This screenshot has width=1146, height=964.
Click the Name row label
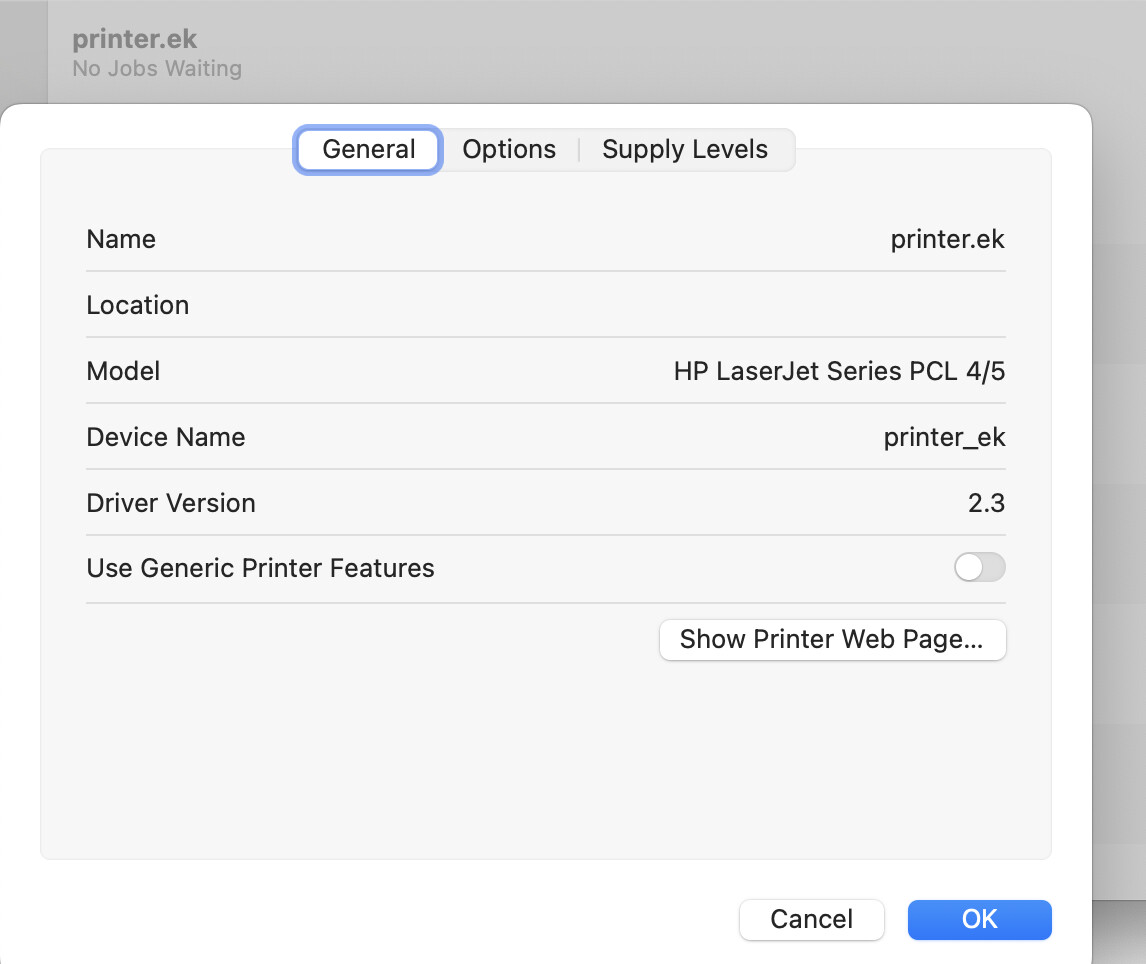[121, 240]
